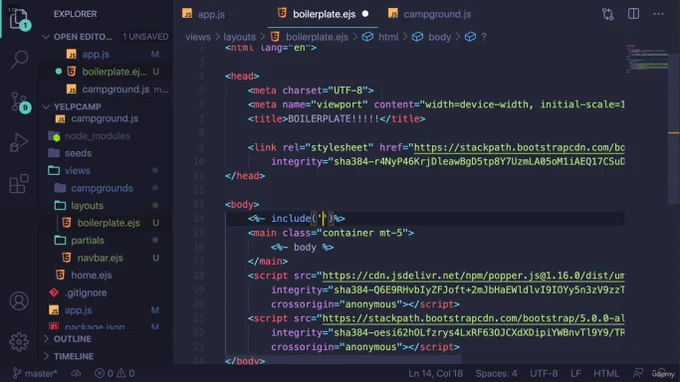
Task: Click the unsaved dot on boilerplate.ejs tab
Action: [365, 14]
